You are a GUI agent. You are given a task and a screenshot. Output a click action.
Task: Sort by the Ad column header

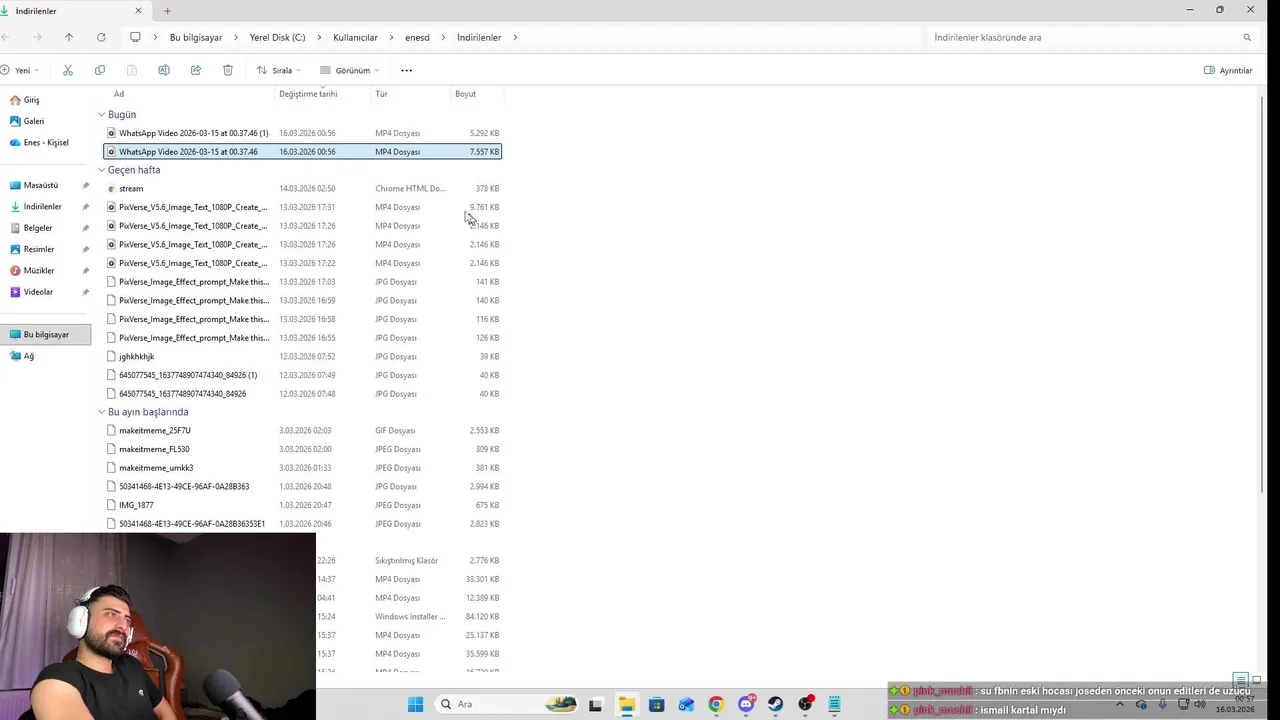(x=119, y=94)
